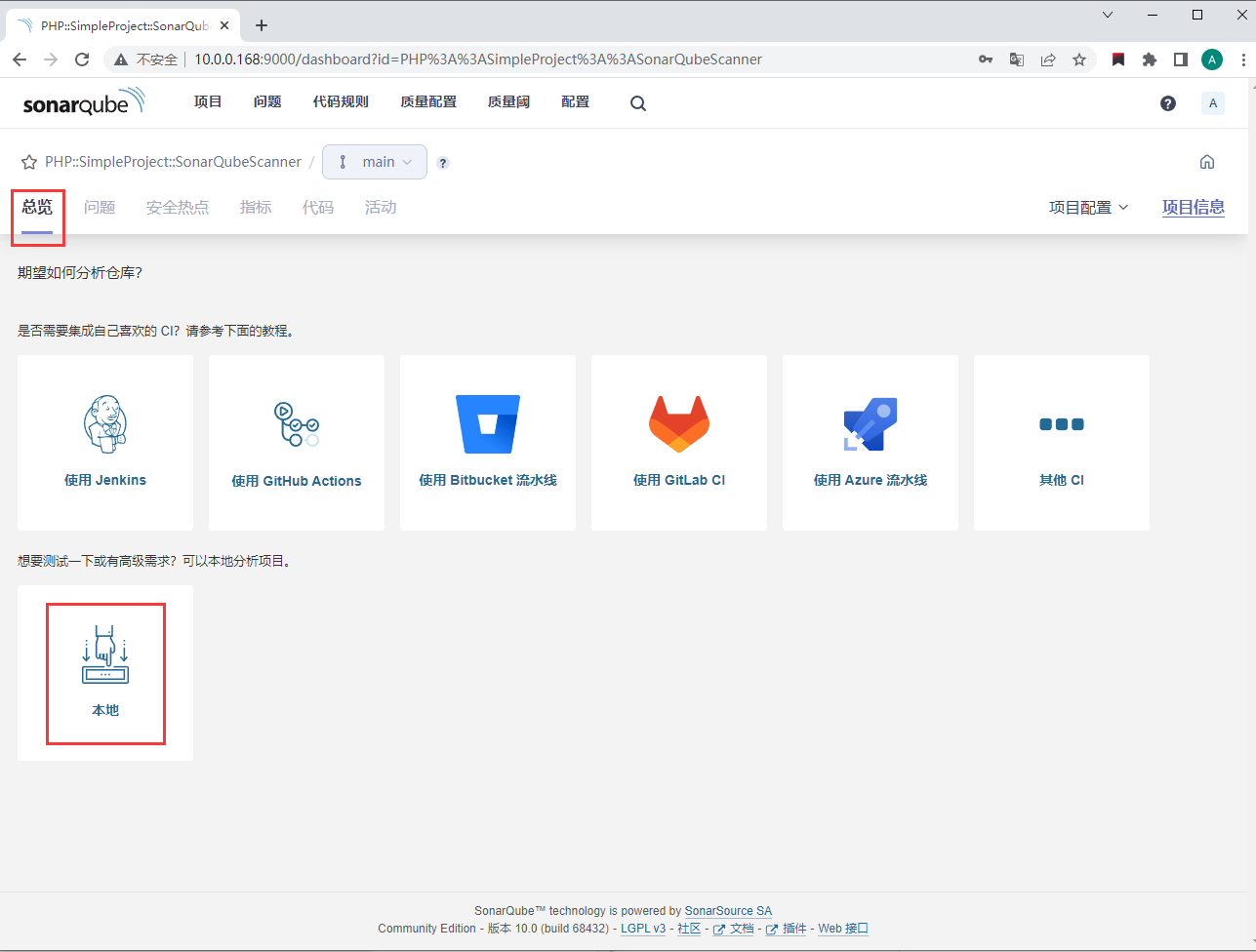Open the LGPL v3 license link

pyautogui.click(x=643, y=929)
